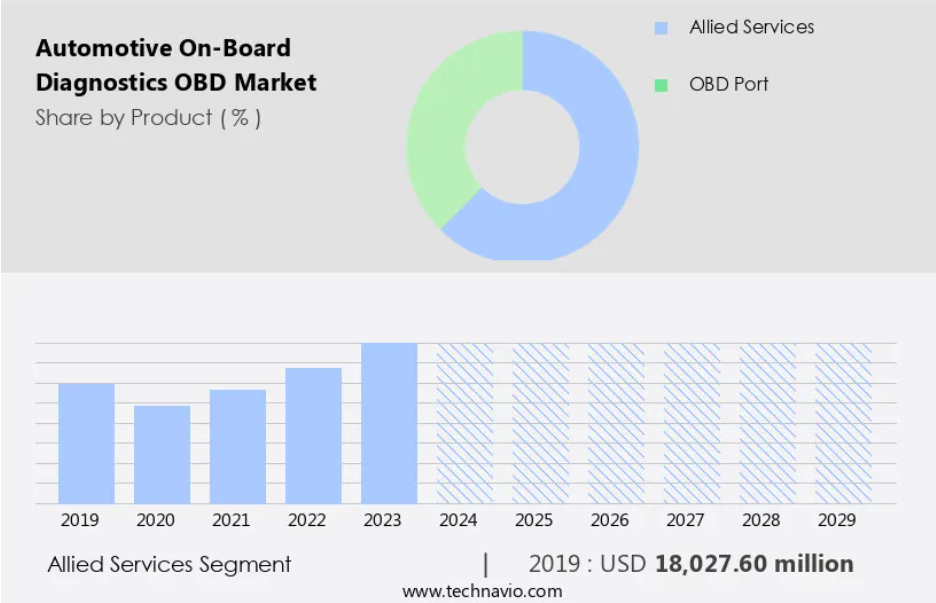
Task: Click the tallest 2023 bar
Action: pyautogui.click(x=389, y=423)
